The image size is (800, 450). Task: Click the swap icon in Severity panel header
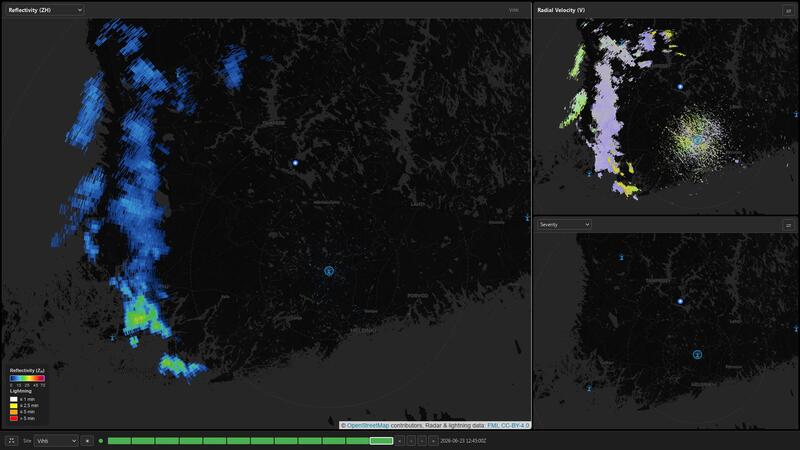click(x=788, y=224)
